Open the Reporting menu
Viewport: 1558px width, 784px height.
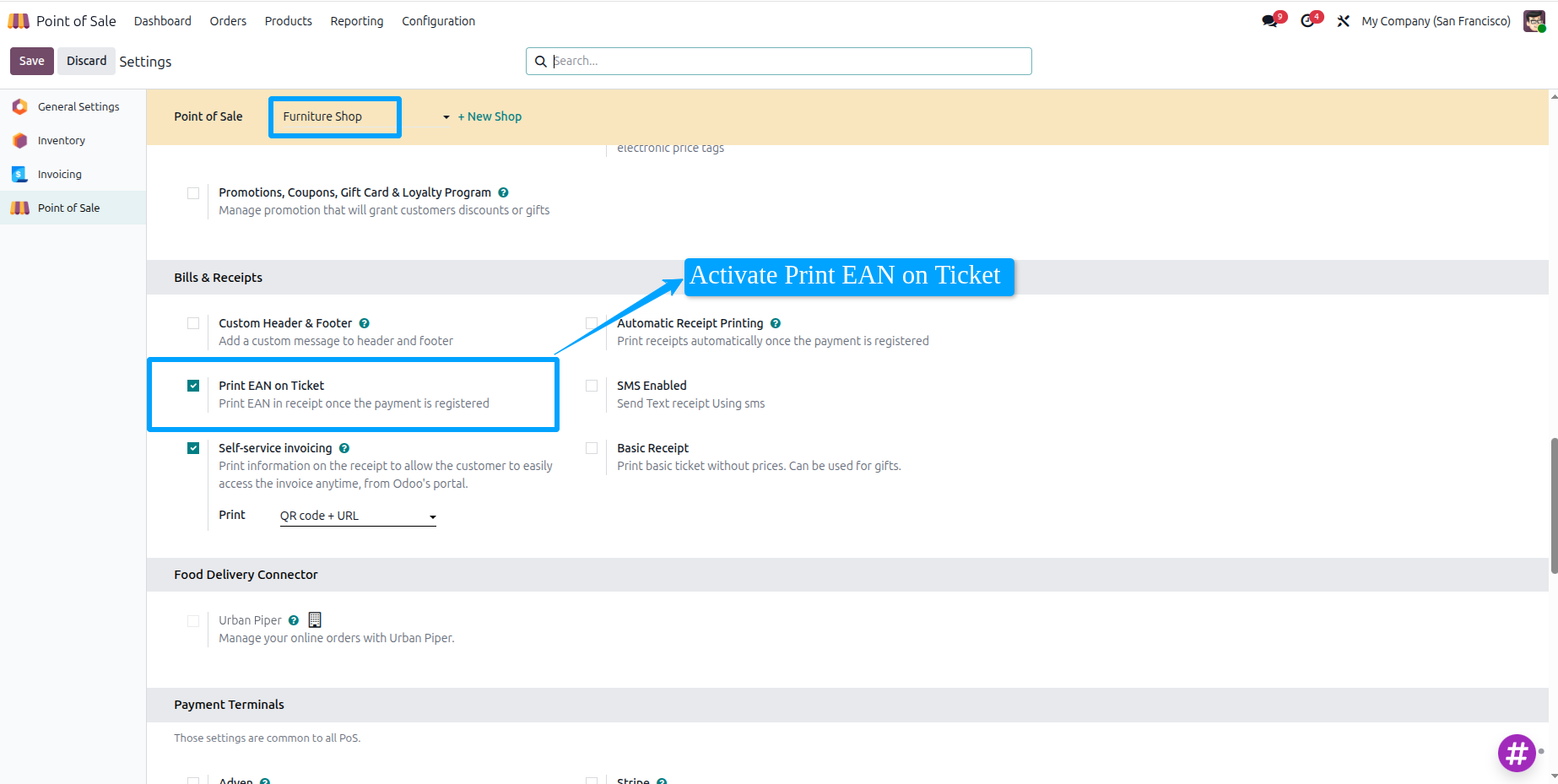[356, 21]
